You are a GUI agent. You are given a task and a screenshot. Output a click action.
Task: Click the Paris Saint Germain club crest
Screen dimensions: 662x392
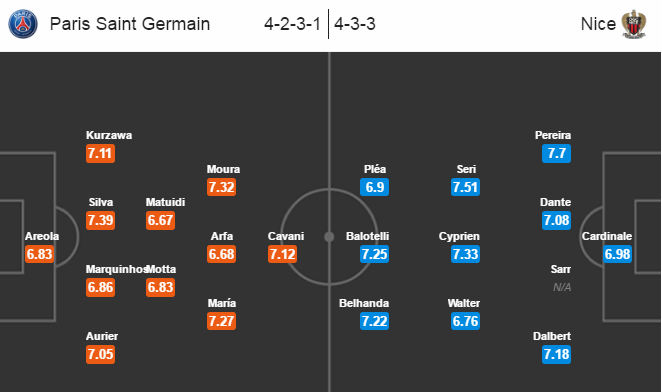(23, 24)
